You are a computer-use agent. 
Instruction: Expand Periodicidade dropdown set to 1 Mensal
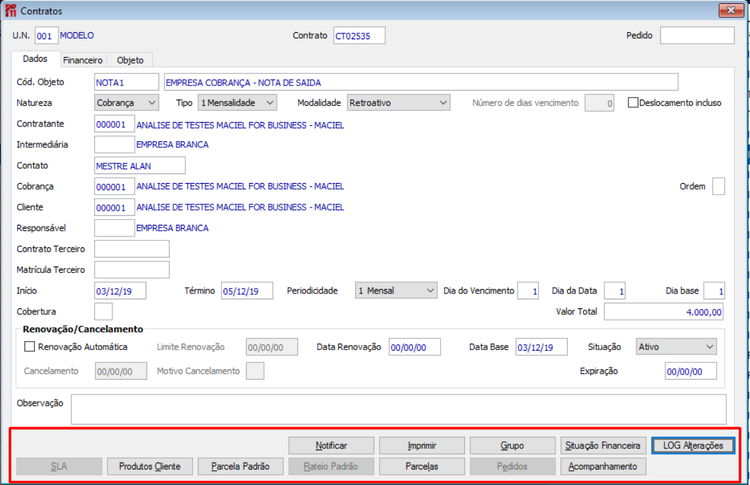(x=396, y=290)
